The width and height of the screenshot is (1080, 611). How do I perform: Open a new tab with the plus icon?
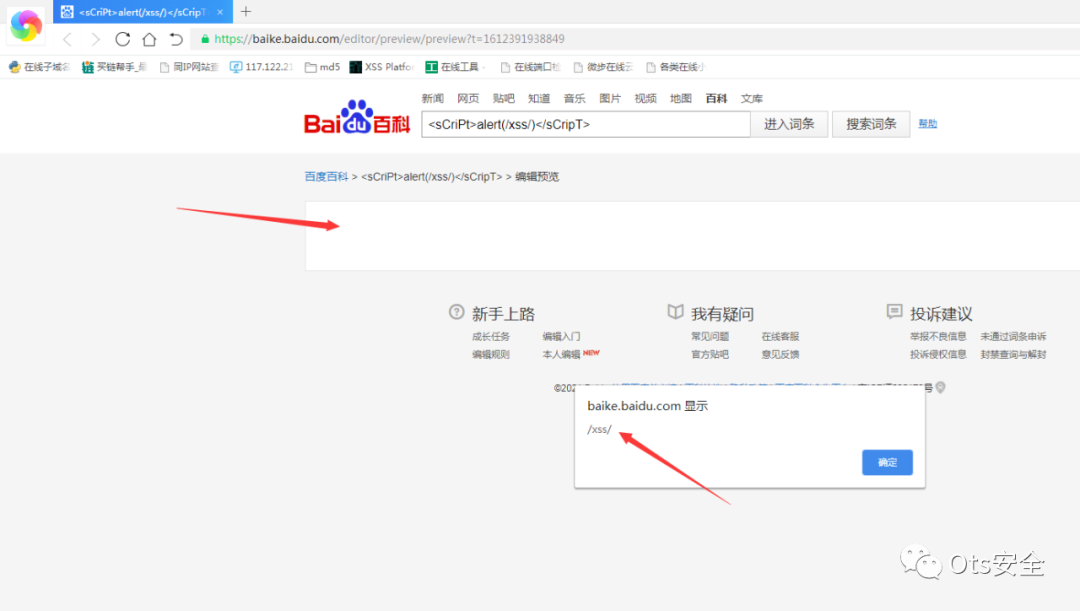pos(246,11)
